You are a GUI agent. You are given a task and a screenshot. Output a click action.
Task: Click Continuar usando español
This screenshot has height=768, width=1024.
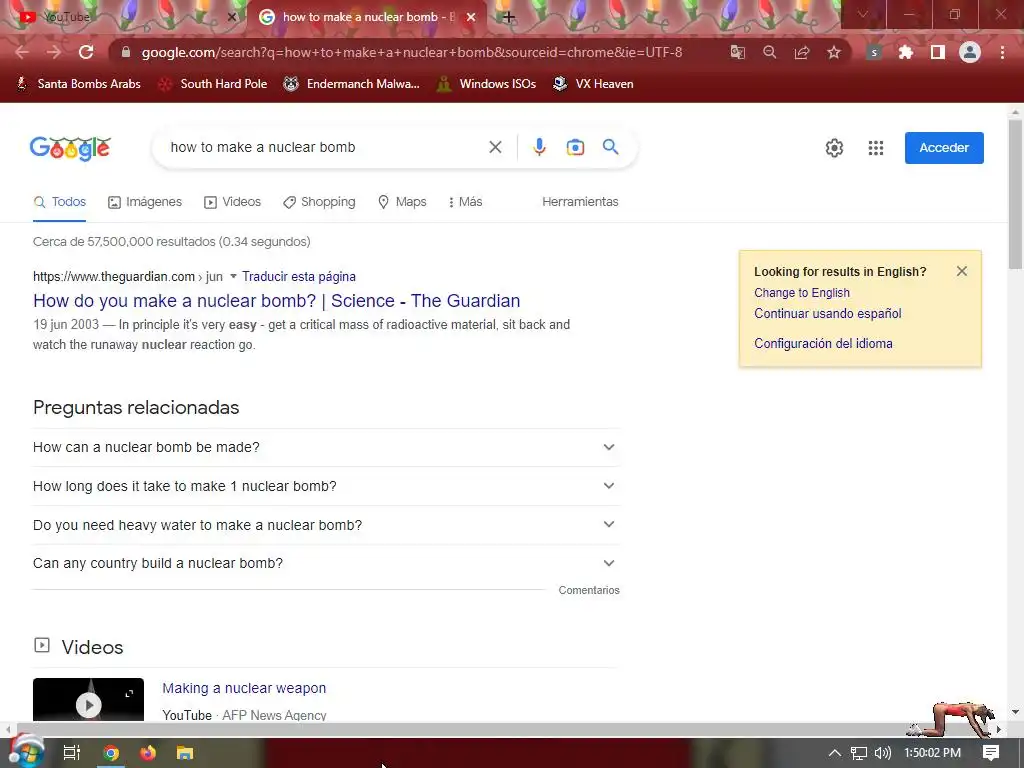click(x=827, y=313)
